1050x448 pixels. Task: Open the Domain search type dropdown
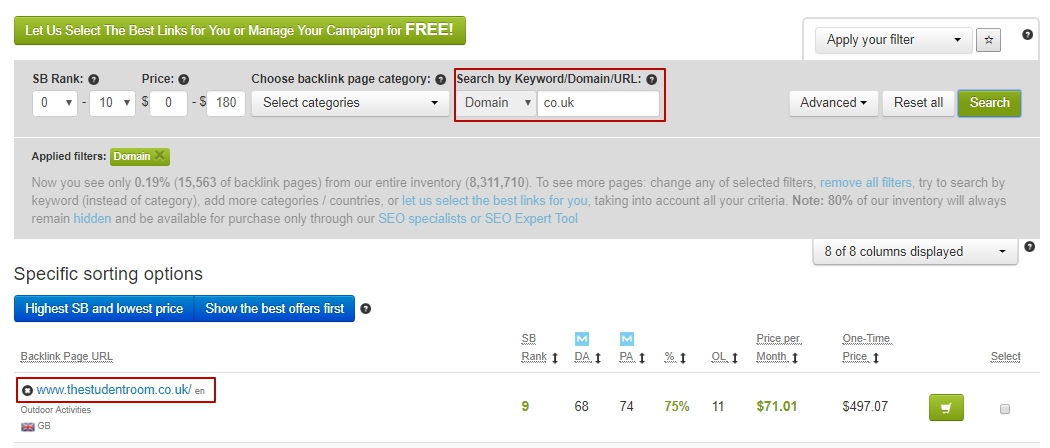pos(497,102)
